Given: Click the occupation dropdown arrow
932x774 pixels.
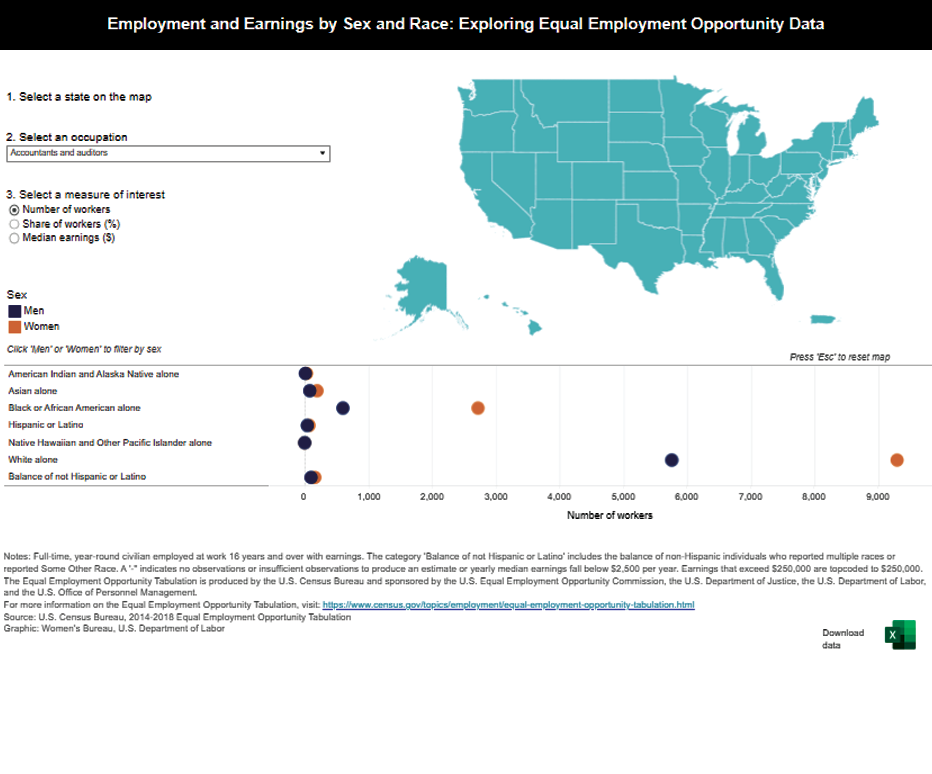Looking at the screenshot, I should click(x=322, y=153).
